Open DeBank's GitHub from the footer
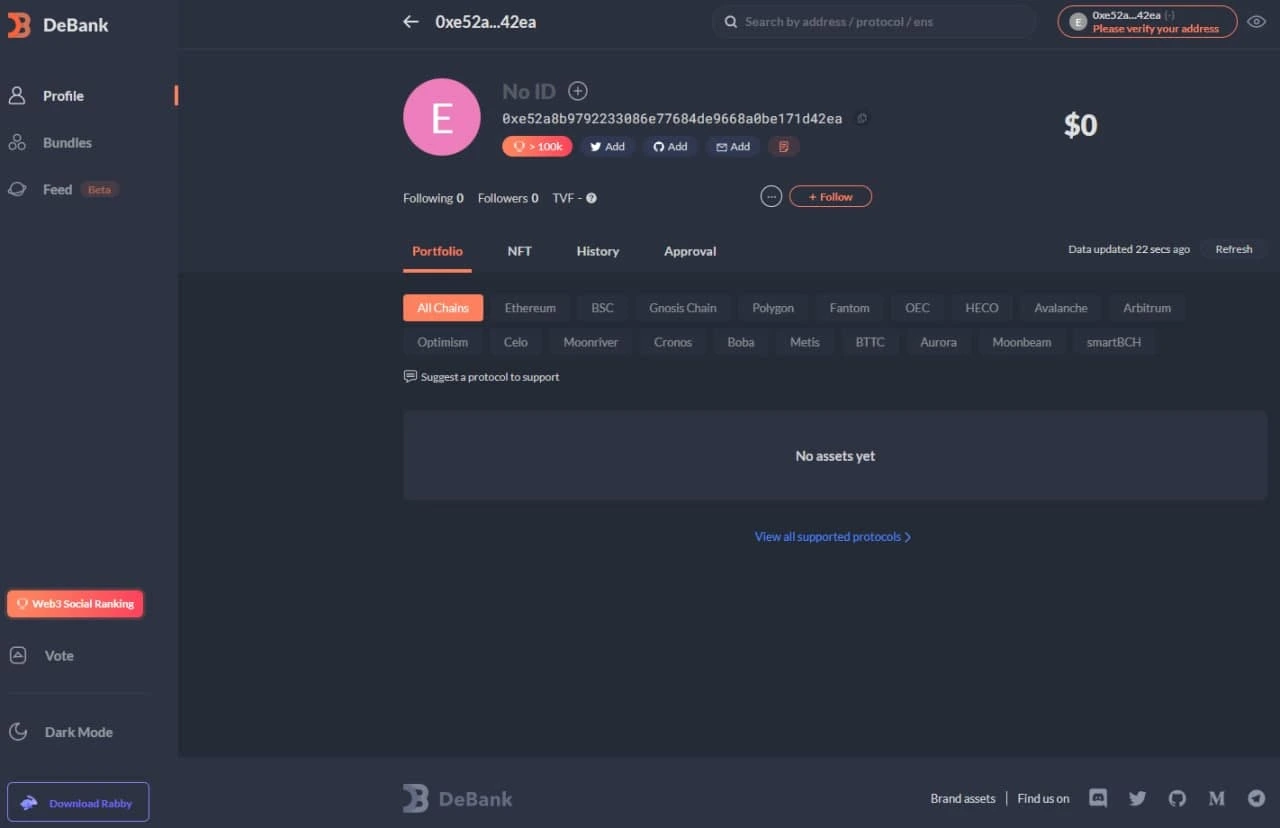This screenshot has width=1280, height=828. 1177,798
